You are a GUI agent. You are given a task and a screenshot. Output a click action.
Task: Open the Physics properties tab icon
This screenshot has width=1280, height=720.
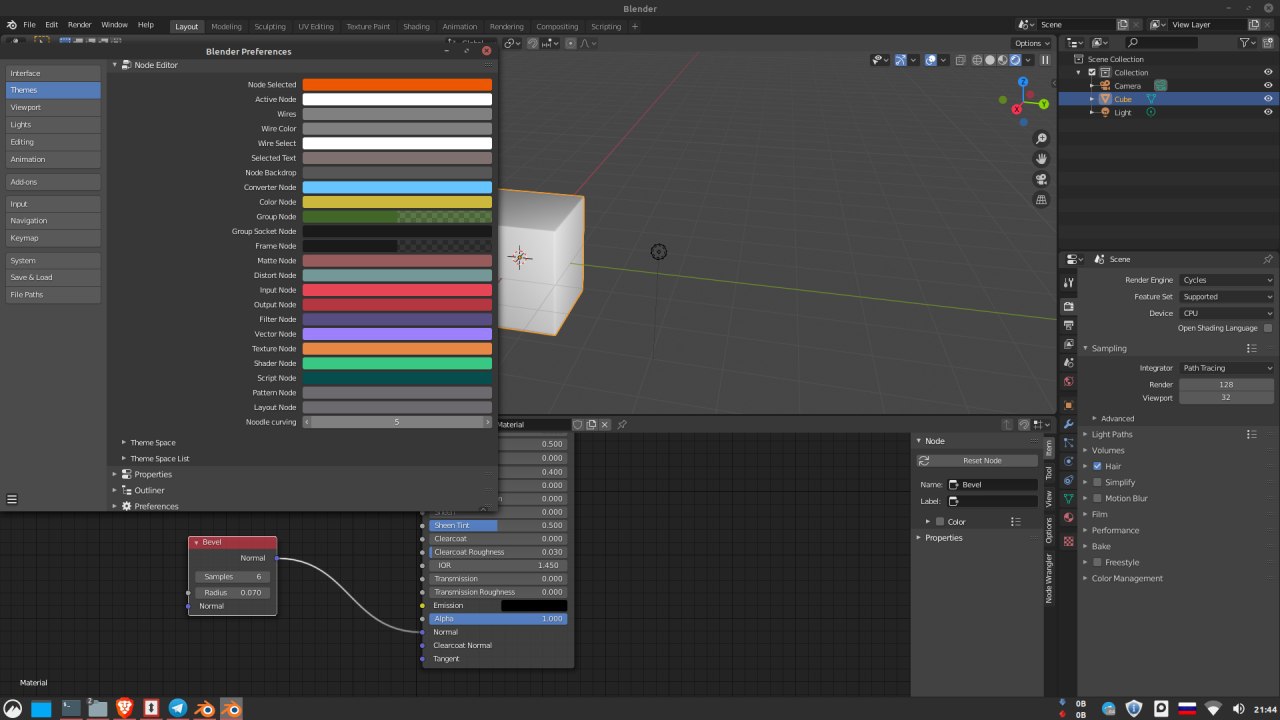point(1068,462)
